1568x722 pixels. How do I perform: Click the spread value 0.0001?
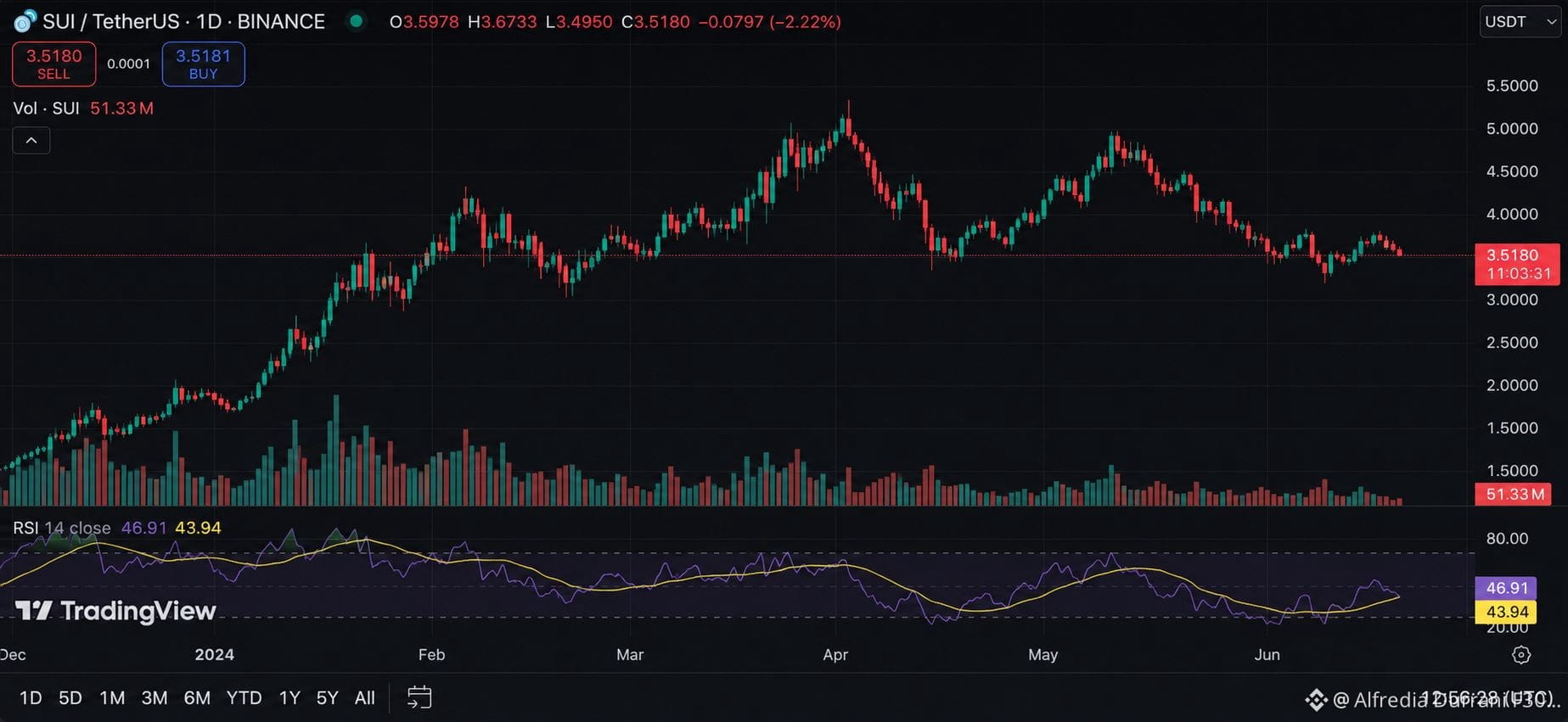pos(128,64)
